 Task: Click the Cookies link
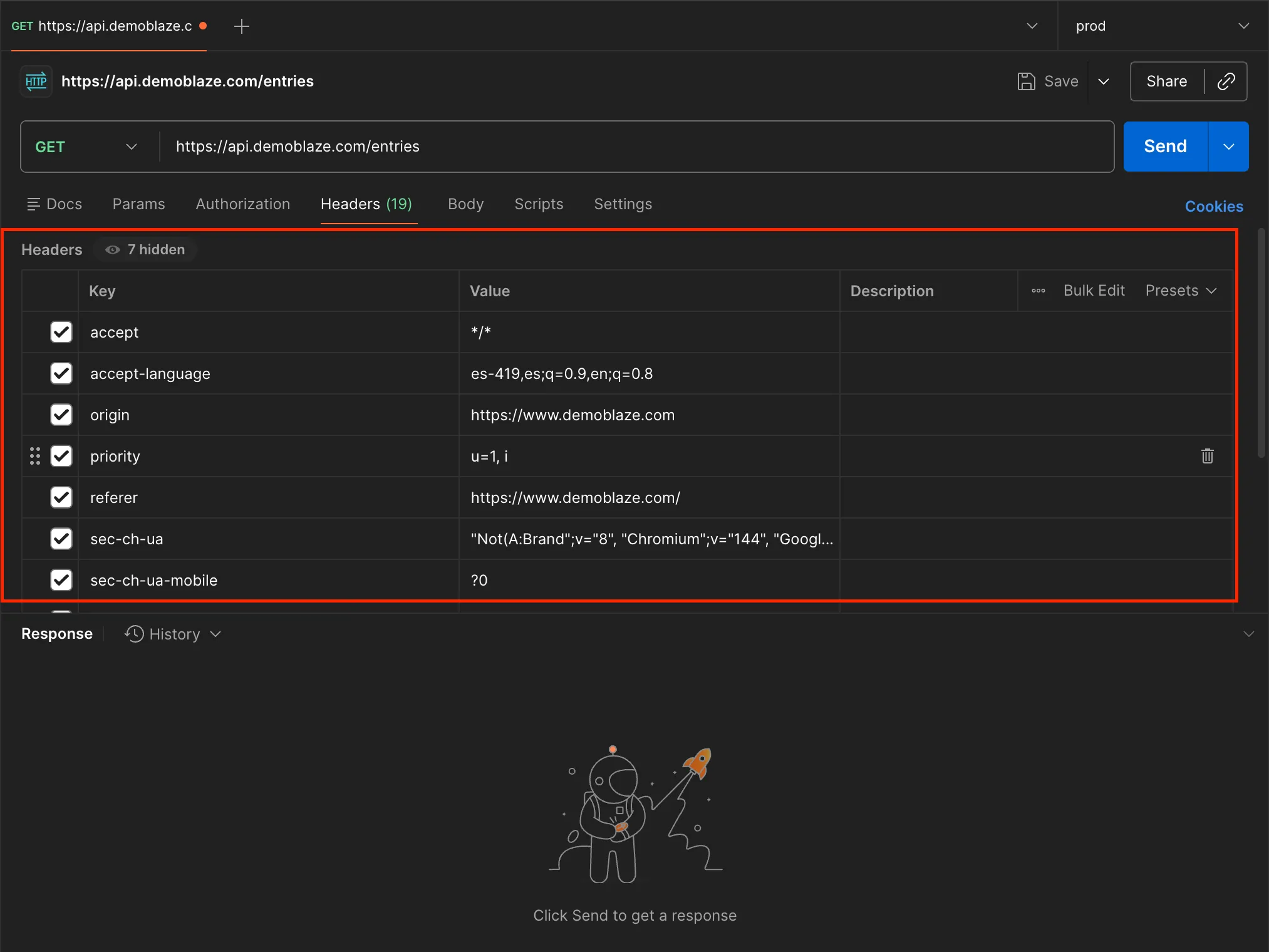1213,207
